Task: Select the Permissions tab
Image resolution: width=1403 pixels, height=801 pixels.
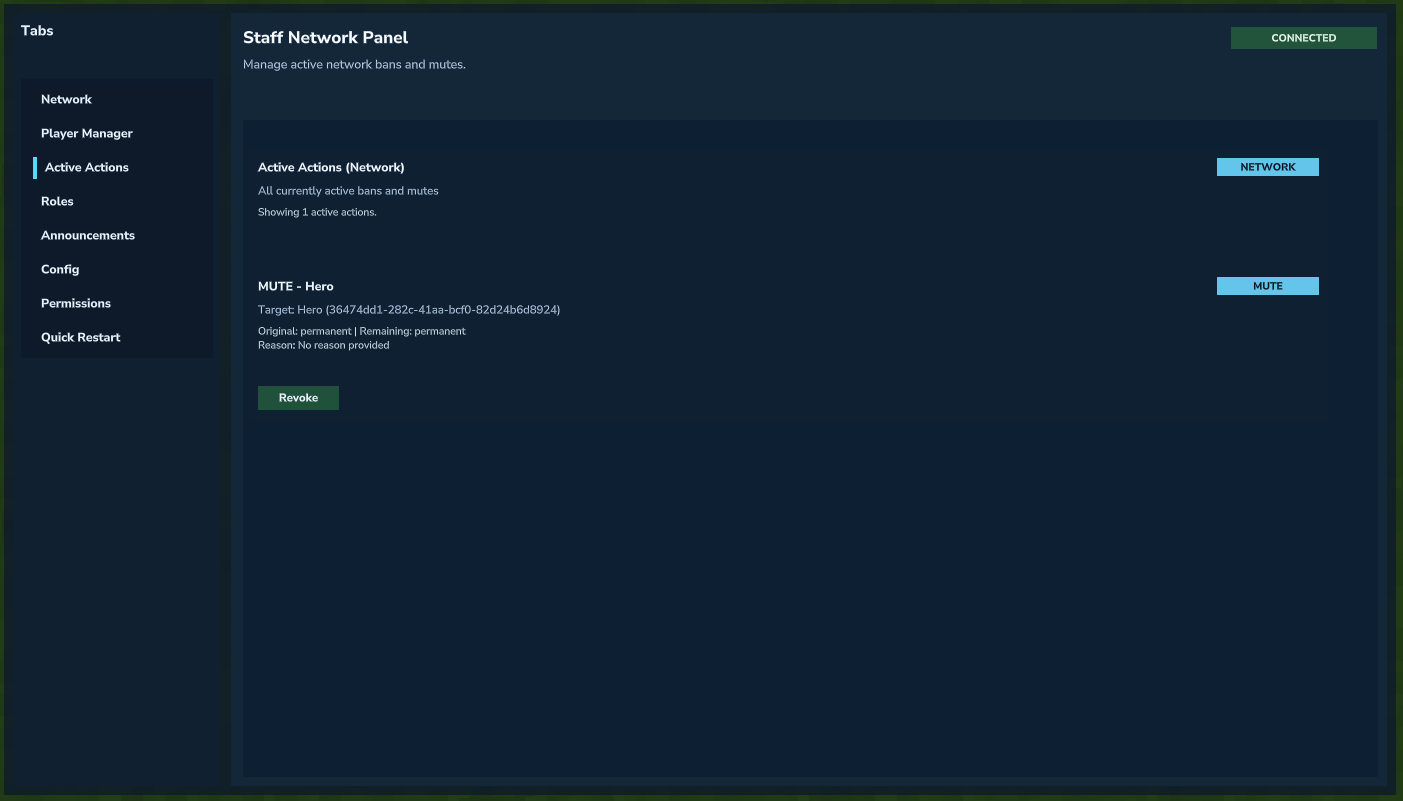Action: tap(76, 303)
